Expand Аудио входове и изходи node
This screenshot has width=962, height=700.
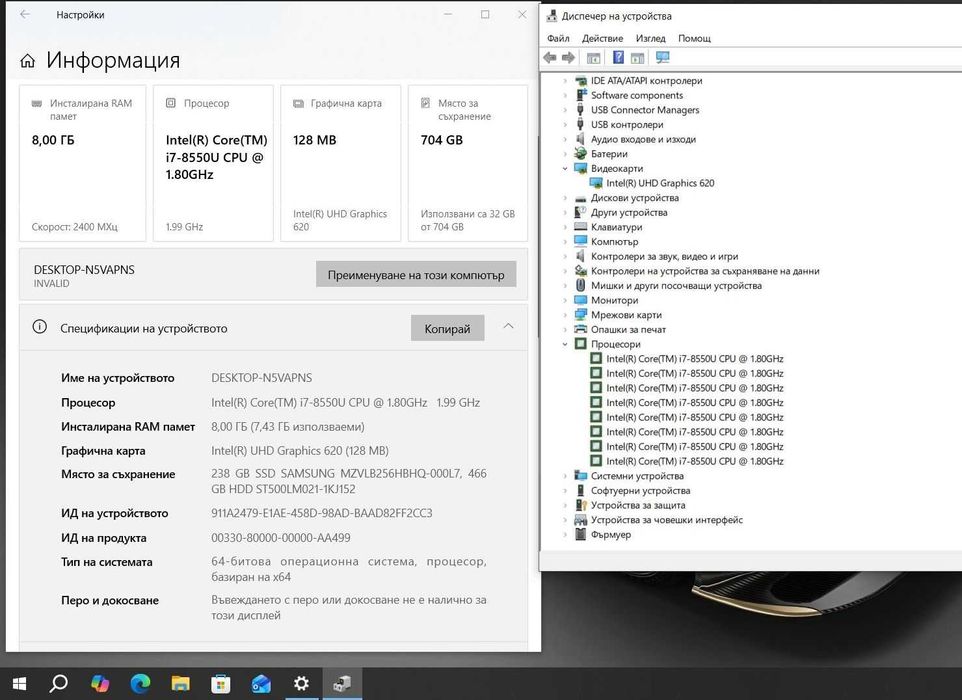click(x=565, y=139)
